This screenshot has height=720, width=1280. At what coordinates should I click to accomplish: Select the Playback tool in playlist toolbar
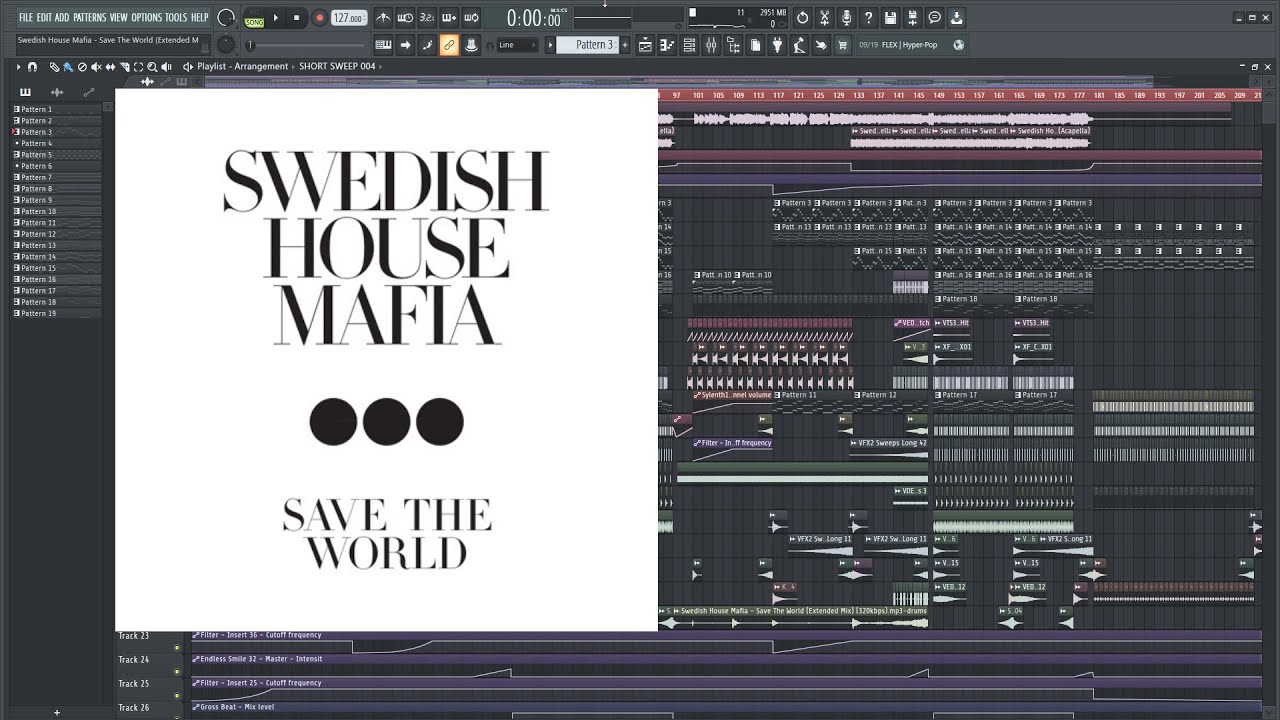click(x=167, y=66)
